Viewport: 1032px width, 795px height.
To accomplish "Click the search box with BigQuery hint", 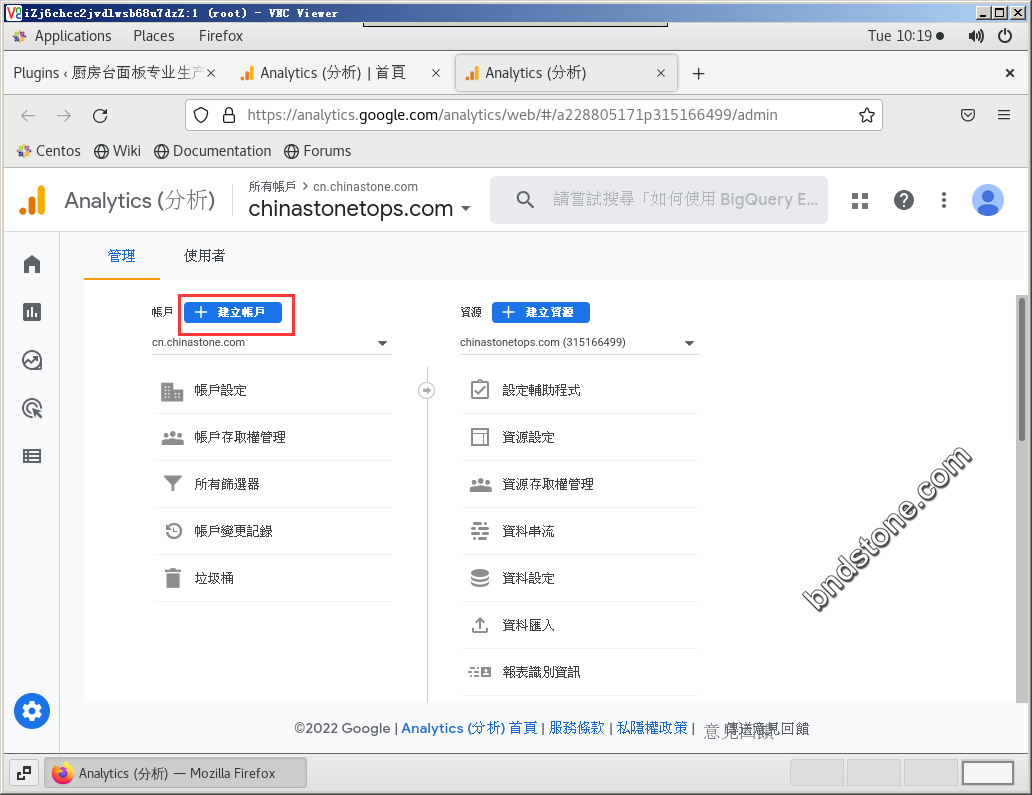I will 659,200.
